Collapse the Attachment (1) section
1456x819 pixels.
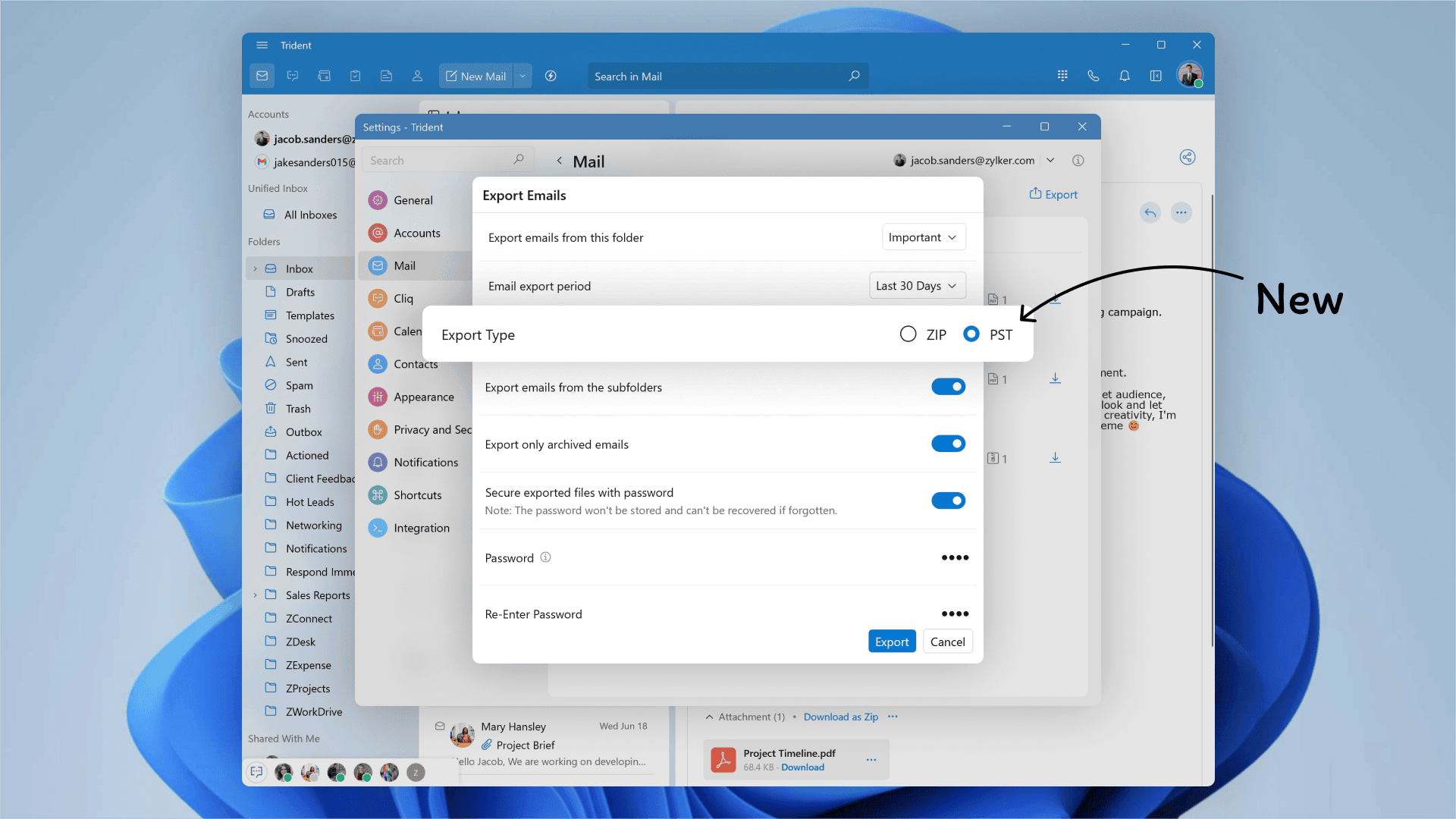[x=709, y=717]
